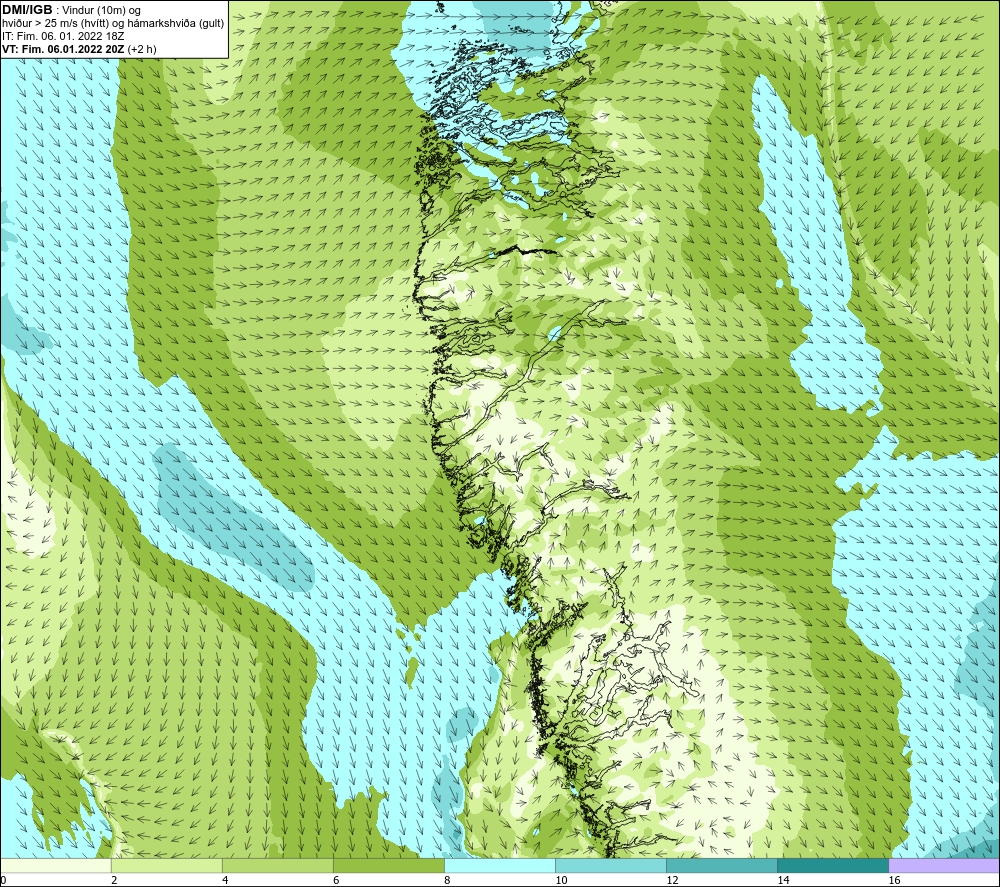The image size is (1000, 887).
Task: Click the 4-6 m/s green legend segment
Action: tap(277, 865)
